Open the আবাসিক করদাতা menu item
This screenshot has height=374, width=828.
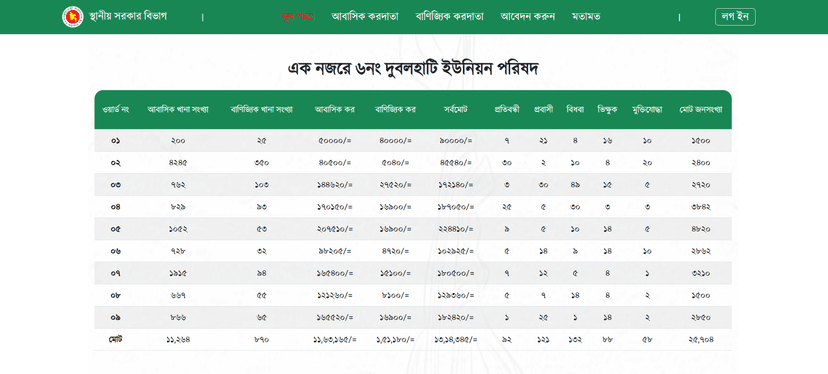pyautogui.click(x=365, y=16)
